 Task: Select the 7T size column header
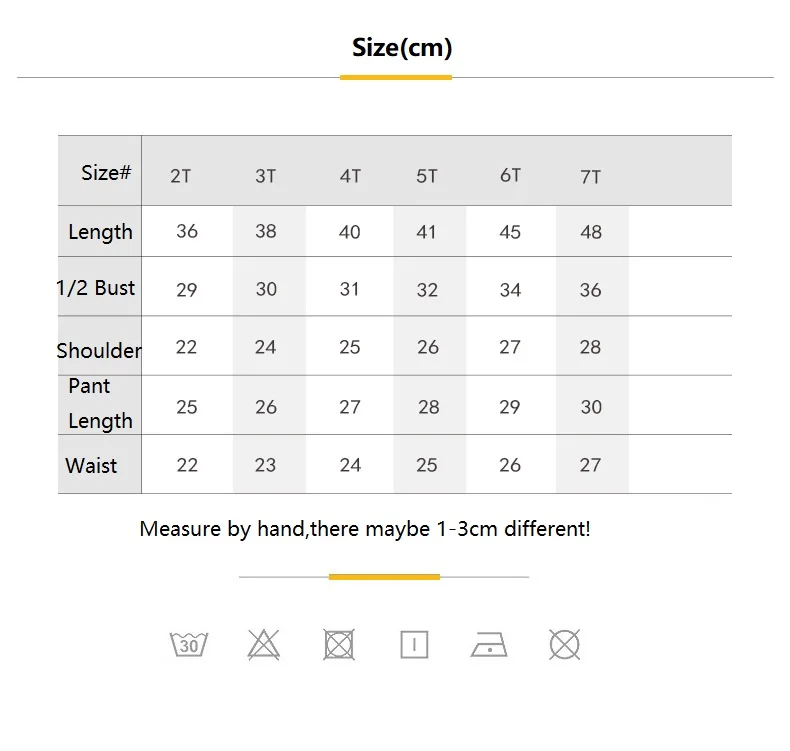tap(590, 177)
